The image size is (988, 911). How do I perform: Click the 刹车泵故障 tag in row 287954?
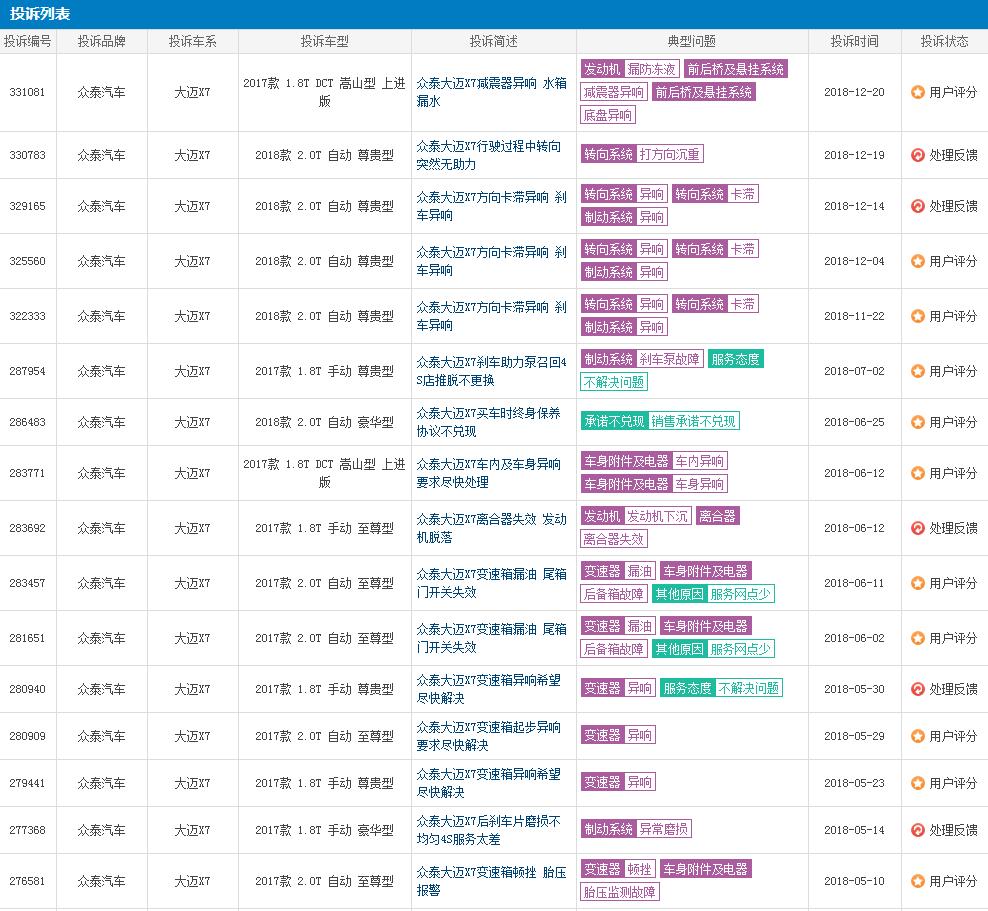670,360
